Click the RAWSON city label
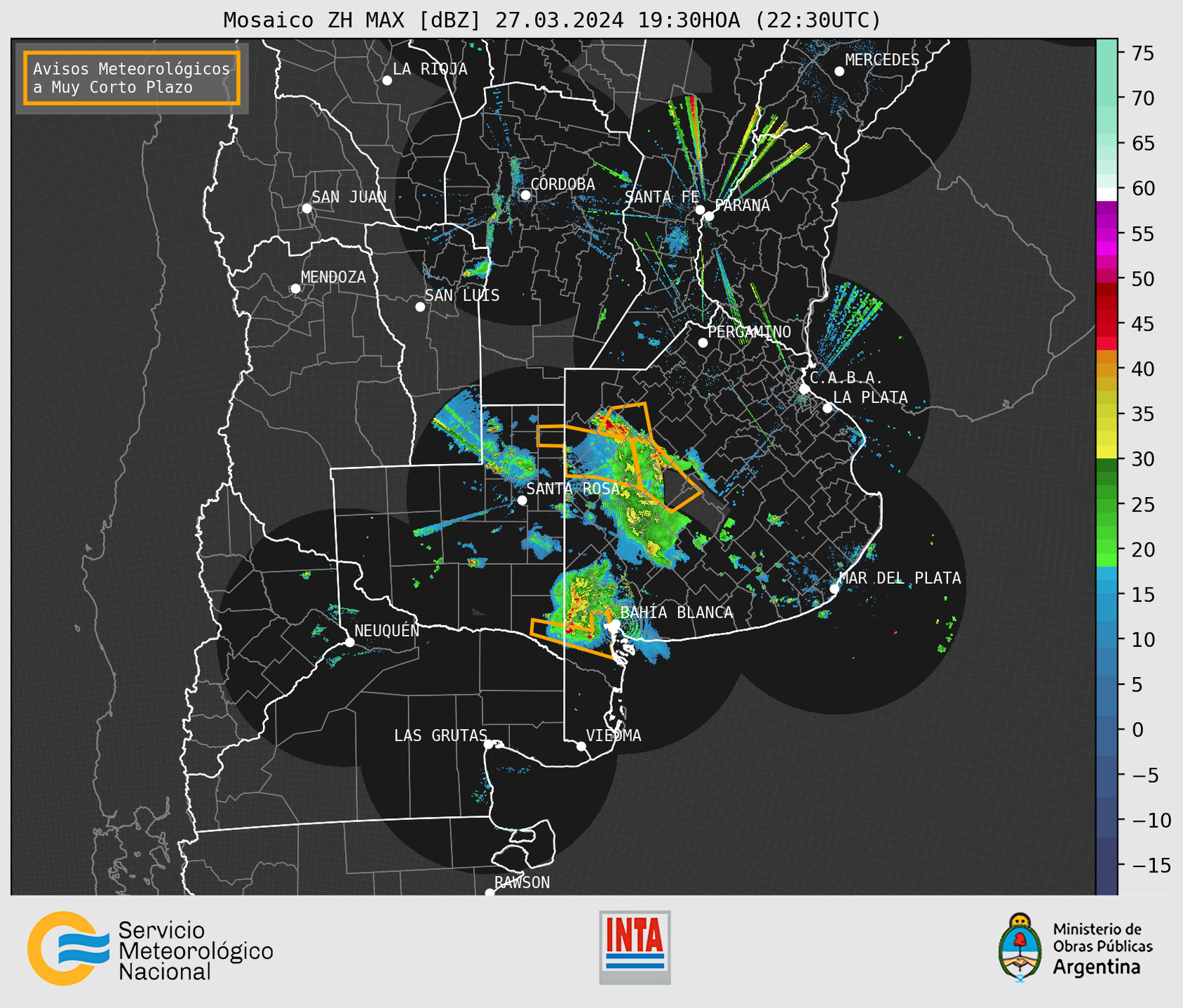This screenshot has width=1183, height=1008. tap(522, 883)
